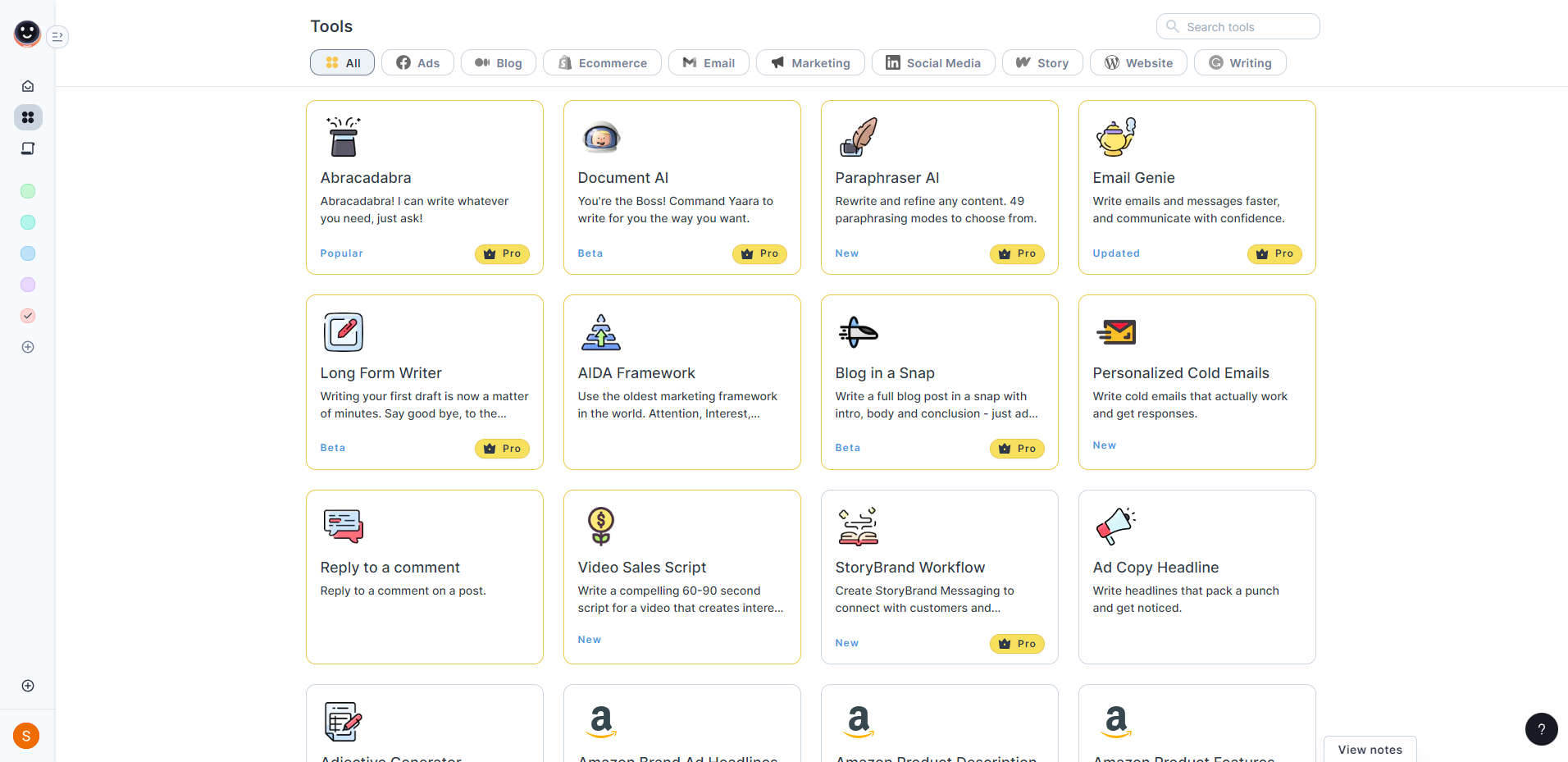Click the Amazon Product Features logo
Viewport: 1568px width, 762px height.
[x=1116, y=722]
